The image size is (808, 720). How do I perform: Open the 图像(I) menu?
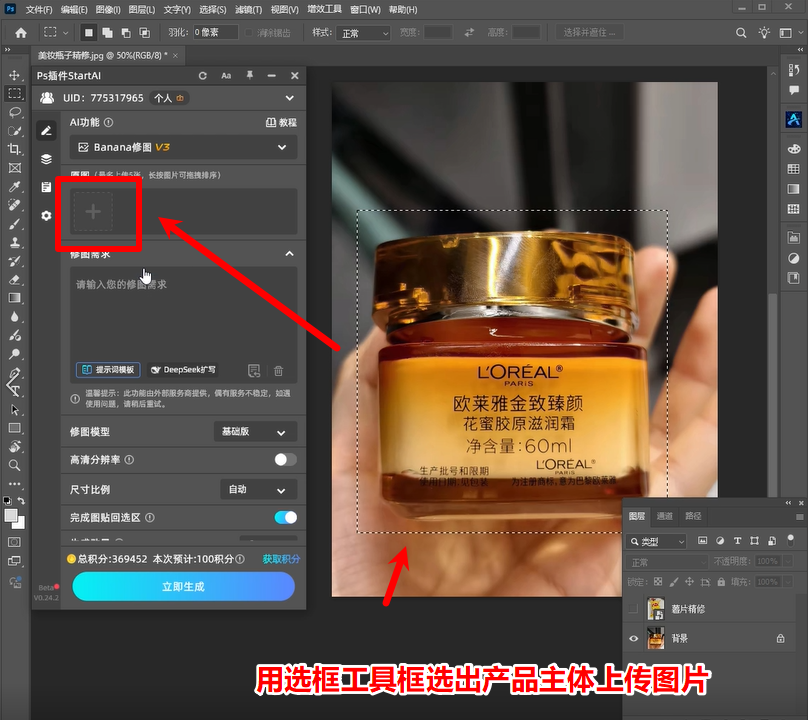[108, 9]
